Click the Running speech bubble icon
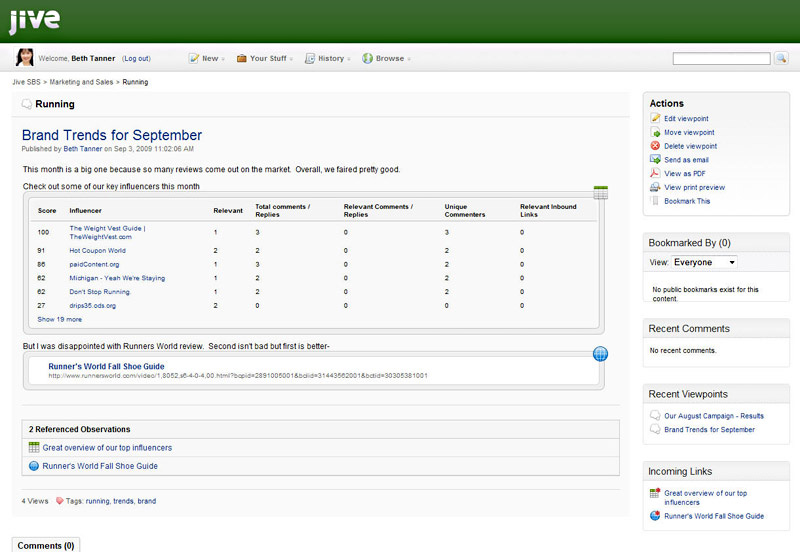 pyautogui.click(x=27, y=104)
